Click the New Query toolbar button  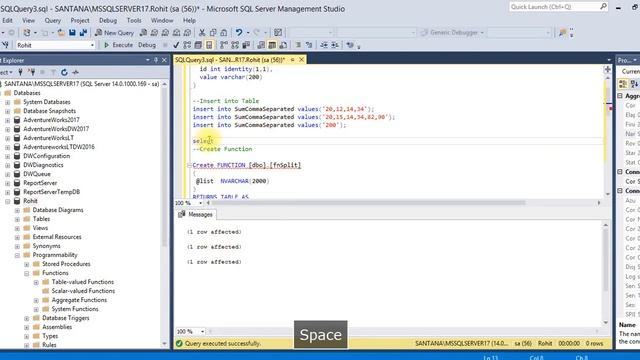[x=114, y=33]
